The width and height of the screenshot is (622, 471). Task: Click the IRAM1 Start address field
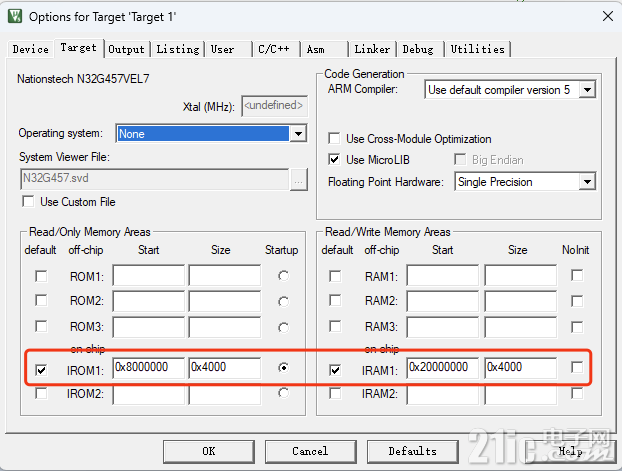[x=443, y=367]
